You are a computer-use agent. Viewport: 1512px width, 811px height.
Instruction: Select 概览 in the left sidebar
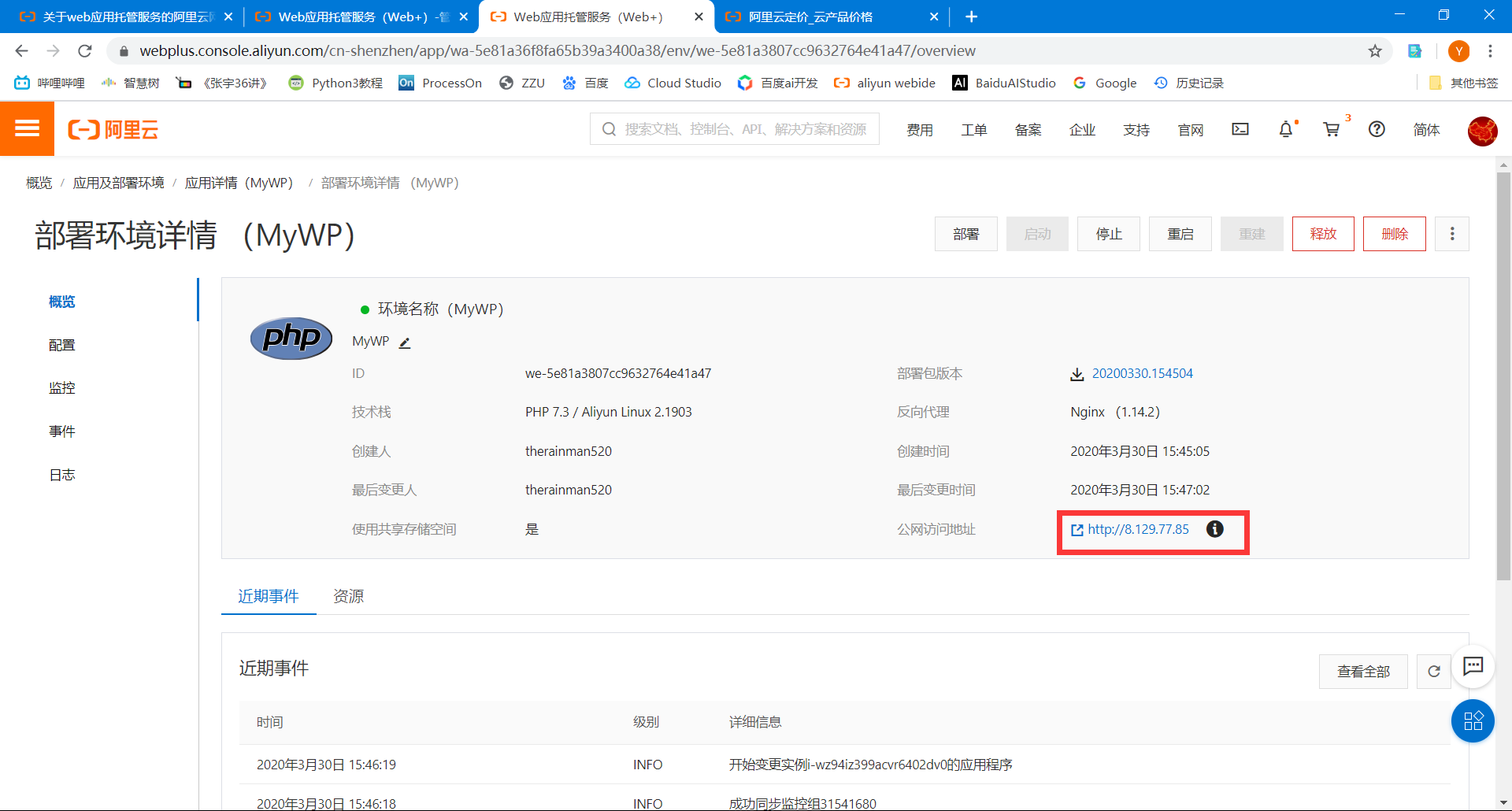click(x=62, y=302)
